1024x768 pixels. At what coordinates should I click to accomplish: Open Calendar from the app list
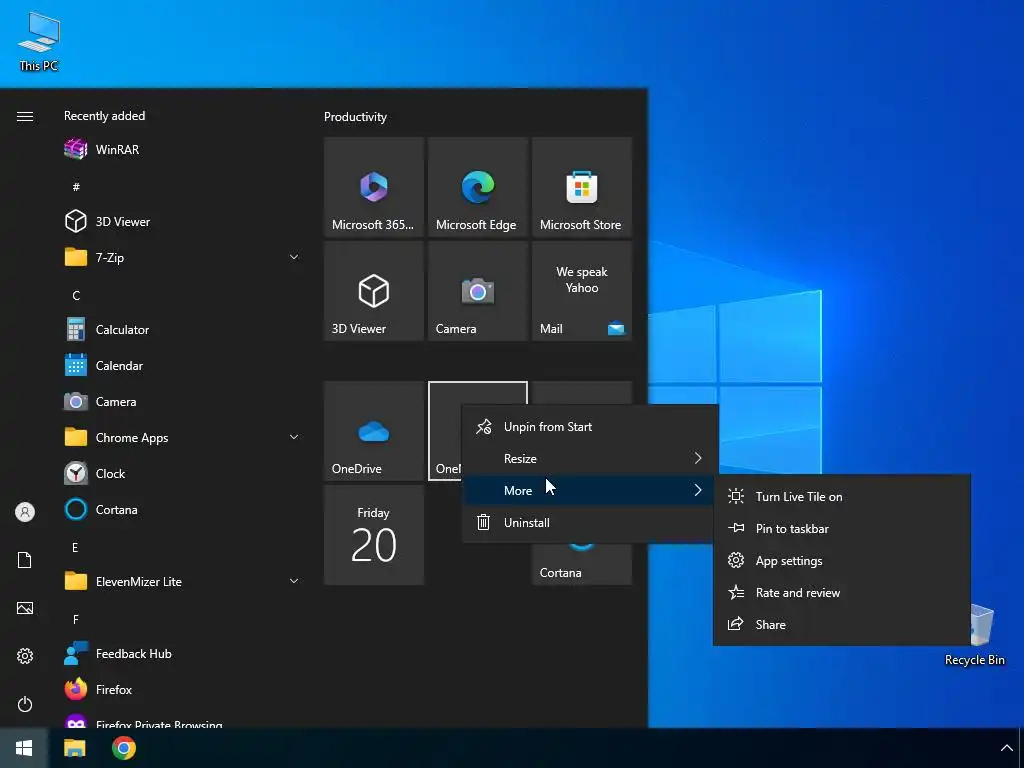pos(182,366)
